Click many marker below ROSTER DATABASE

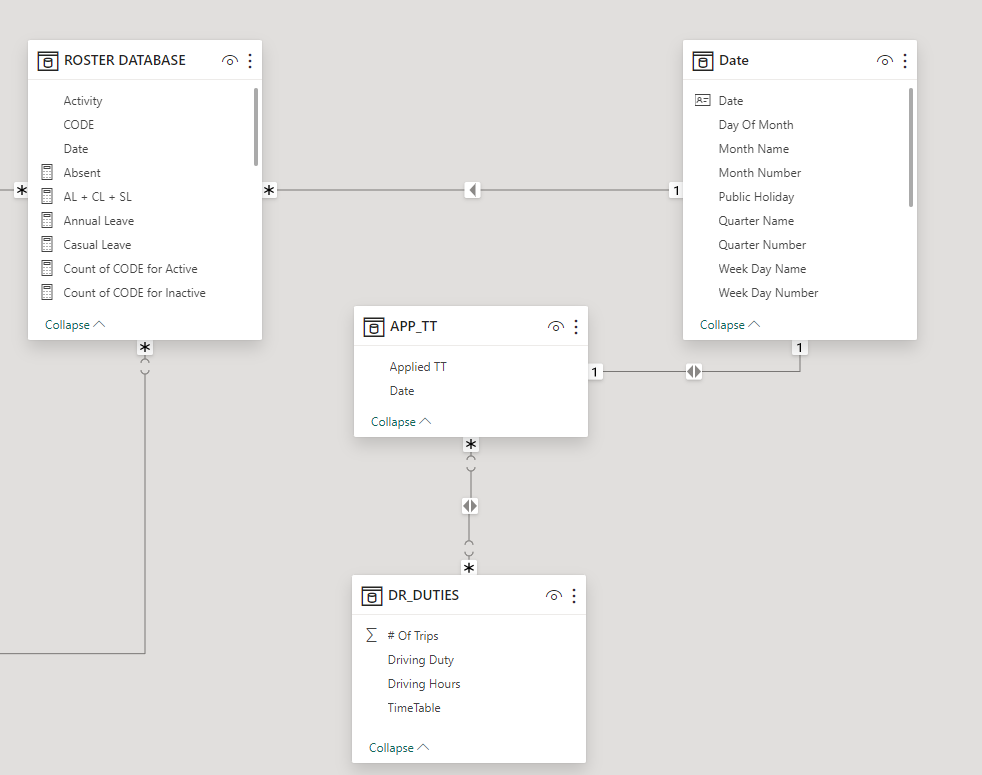click(x=145, y=348)
